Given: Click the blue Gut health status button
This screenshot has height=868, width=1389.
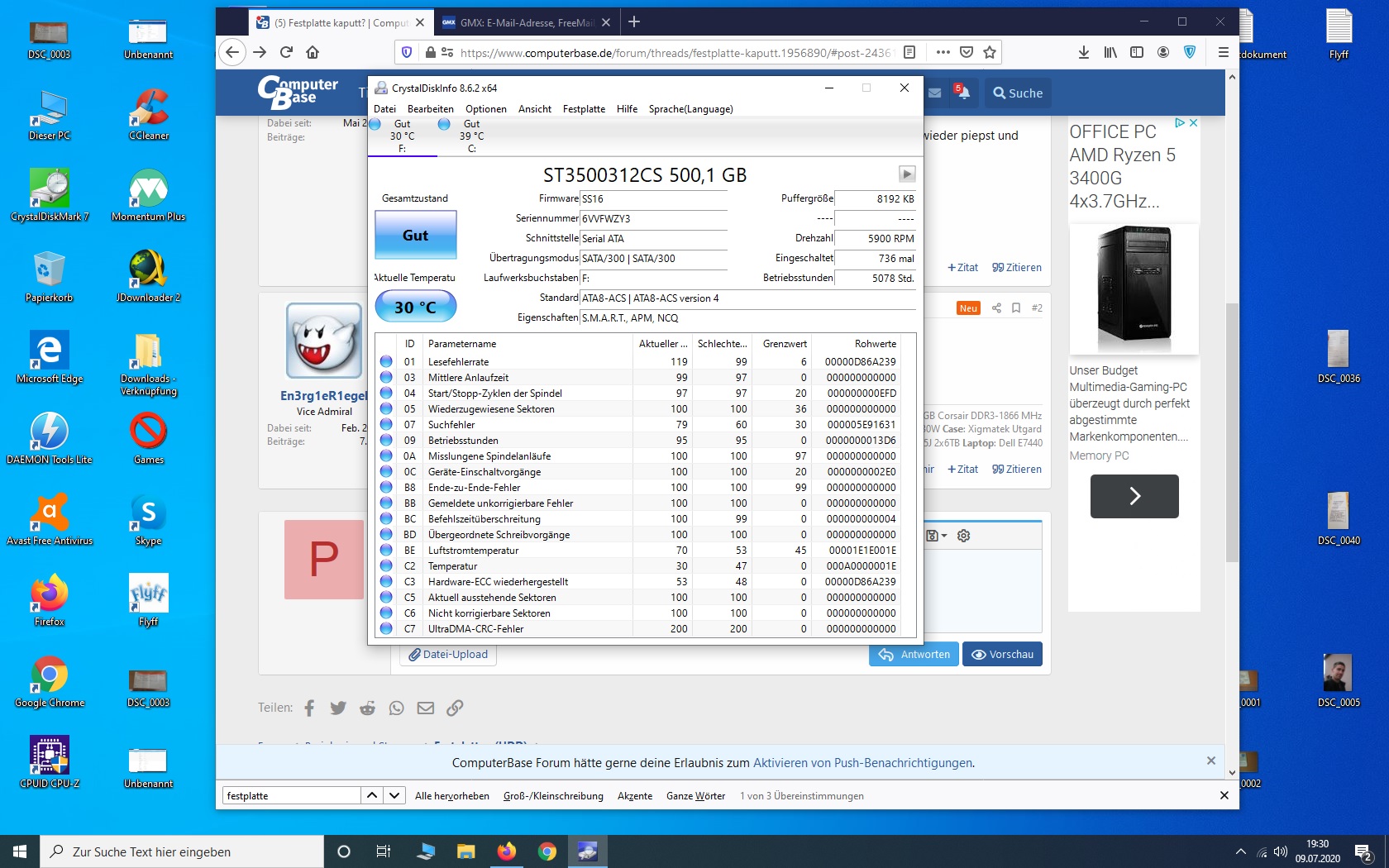Looking at the screenshot, I should tap(416, 236).
